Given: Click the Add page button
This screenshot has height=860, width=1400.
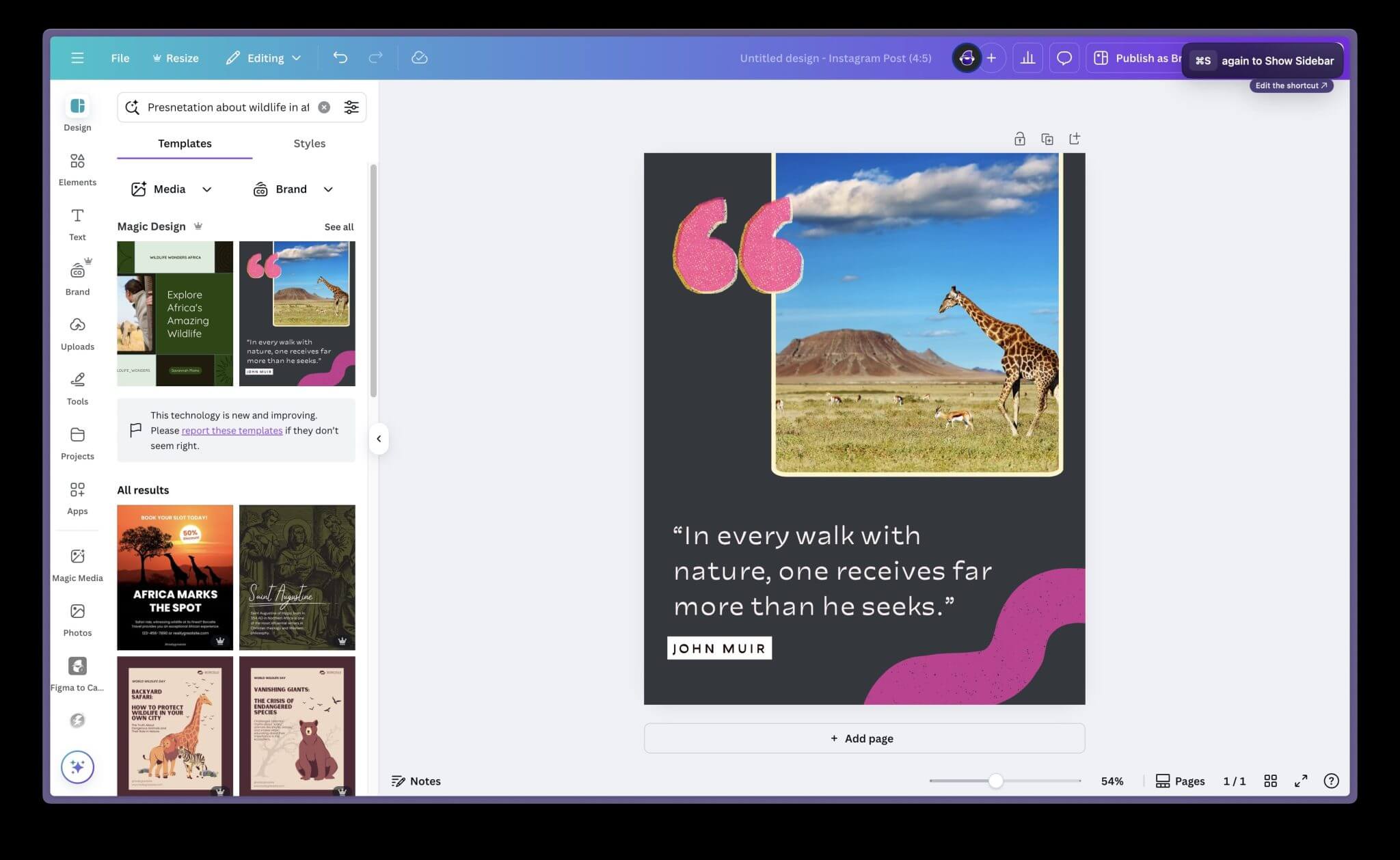Looking at the screenshot, I should pos(863,738).
